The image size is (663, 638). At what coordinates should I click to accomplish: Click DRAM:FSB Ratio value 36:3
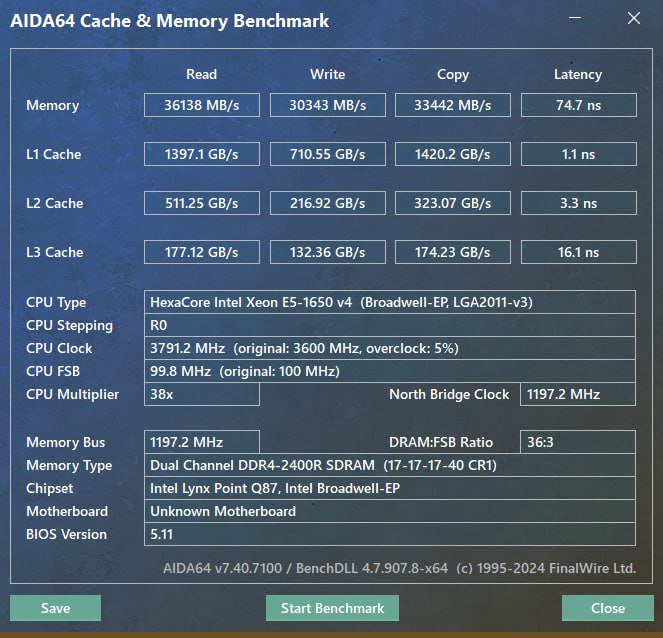point(578,442)
